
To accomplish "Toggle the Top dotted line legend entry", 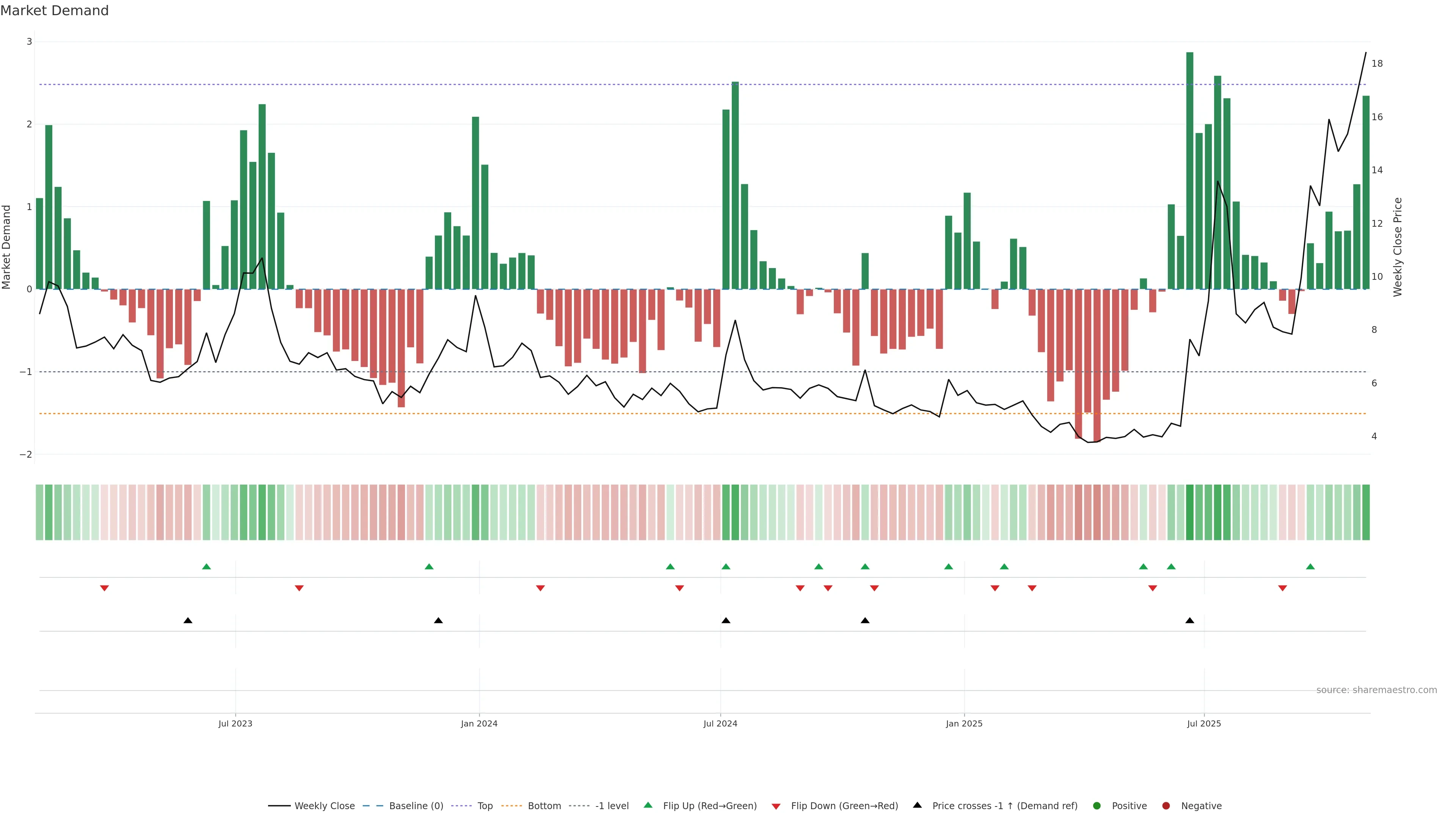I will point(485,806).
